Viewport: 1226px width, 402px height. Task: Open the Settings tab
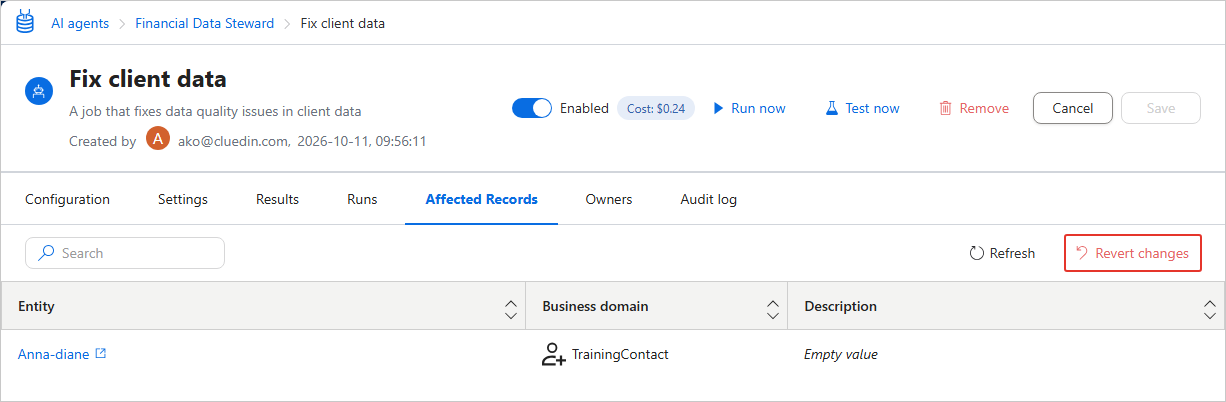point(183,199)
